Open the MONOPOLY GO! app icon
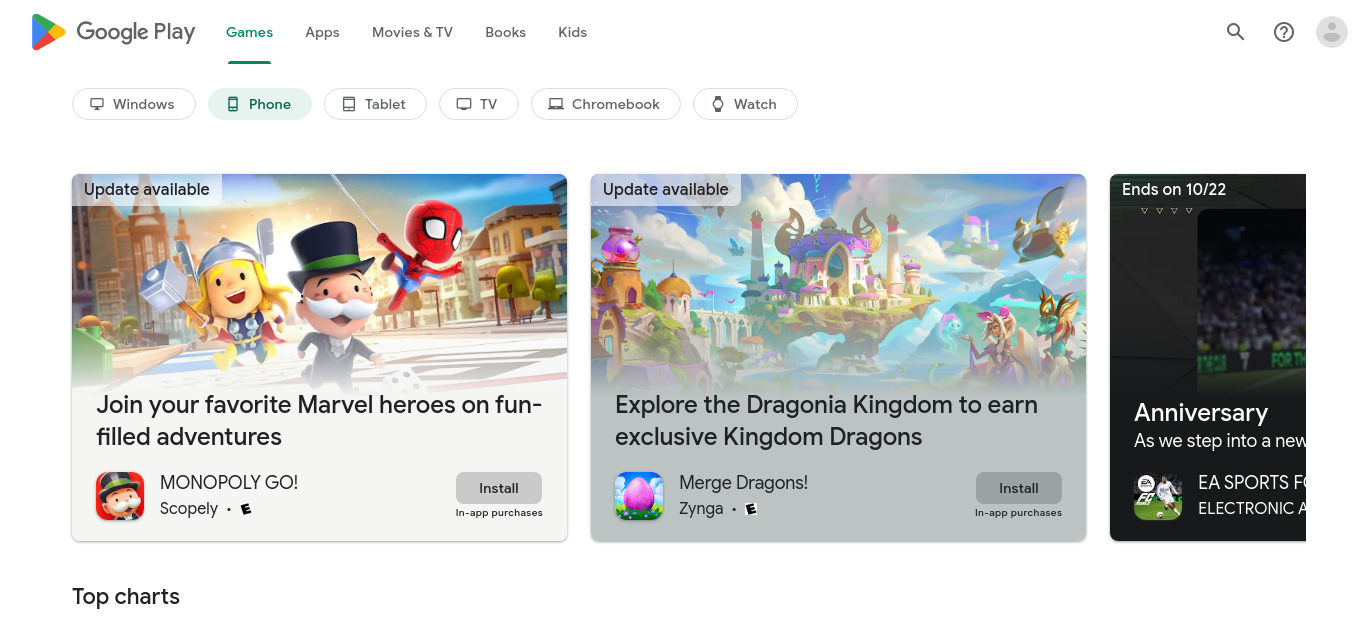The image size is (1366, 629). point(120,496)
